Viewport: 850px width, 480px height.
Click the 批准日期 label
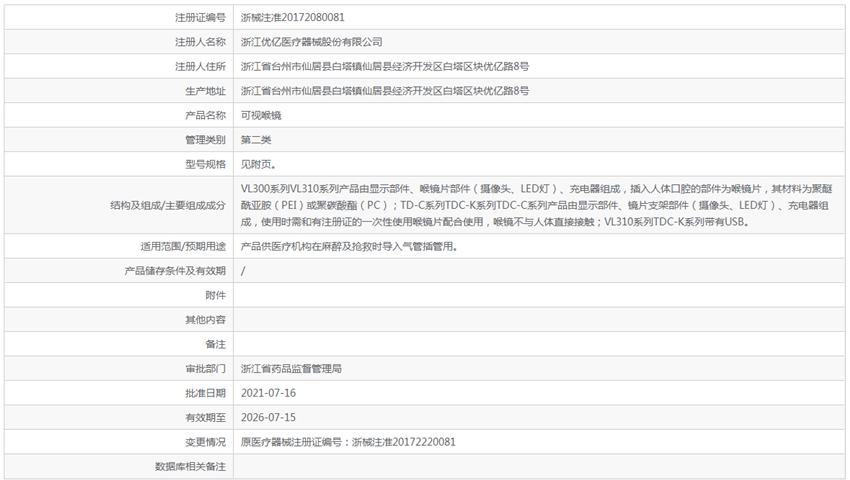[x=205, y=393]
